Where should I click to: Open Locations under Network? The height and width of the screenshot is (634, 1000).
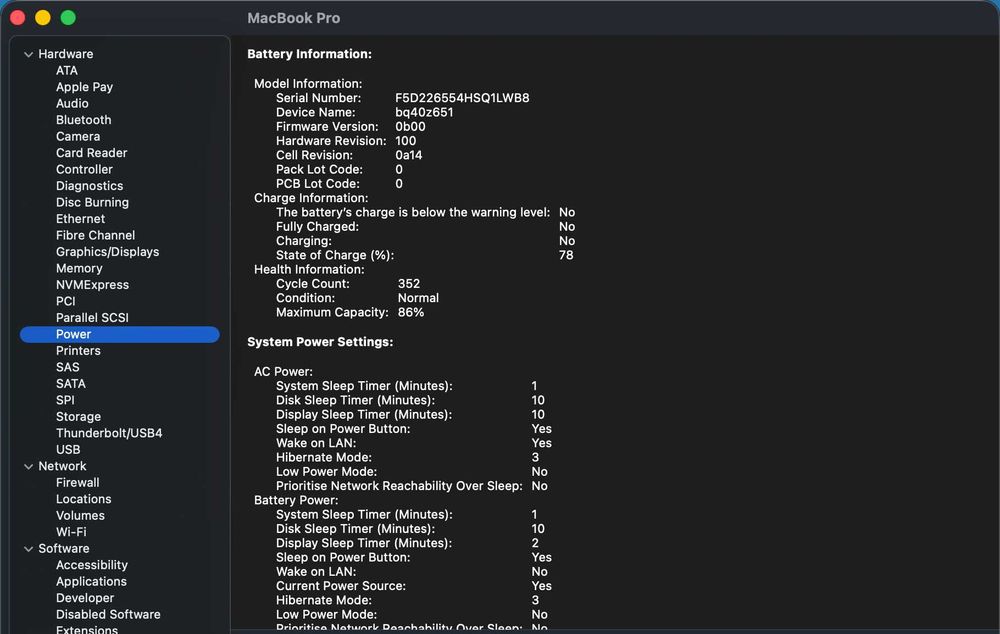pos(84,499)
